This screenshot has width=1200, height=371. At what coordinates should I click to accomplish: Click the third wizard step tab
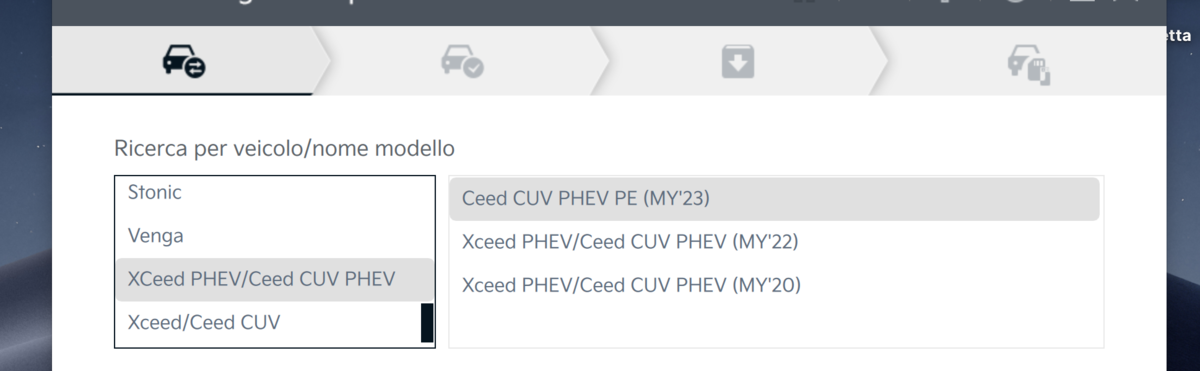click(x=738, y=61)
